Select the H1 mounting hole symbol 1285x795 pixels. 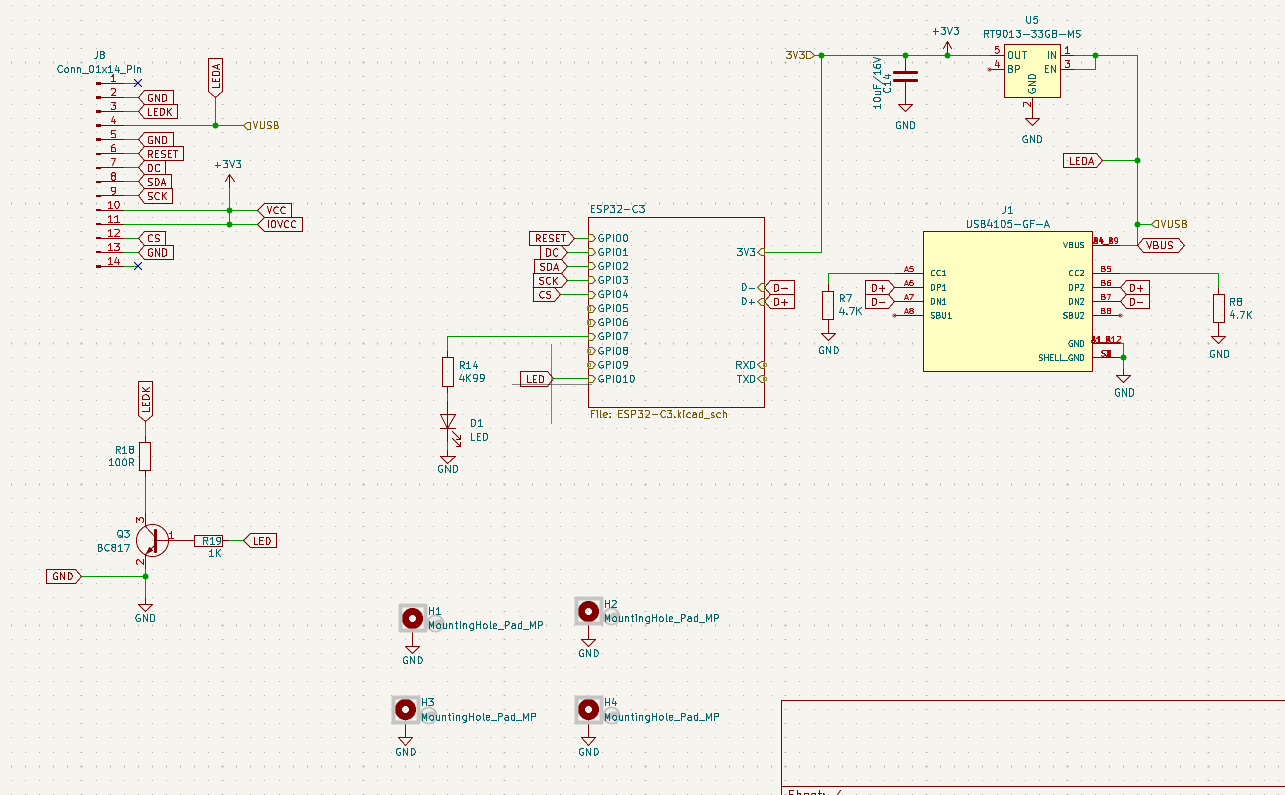(412, 618)
